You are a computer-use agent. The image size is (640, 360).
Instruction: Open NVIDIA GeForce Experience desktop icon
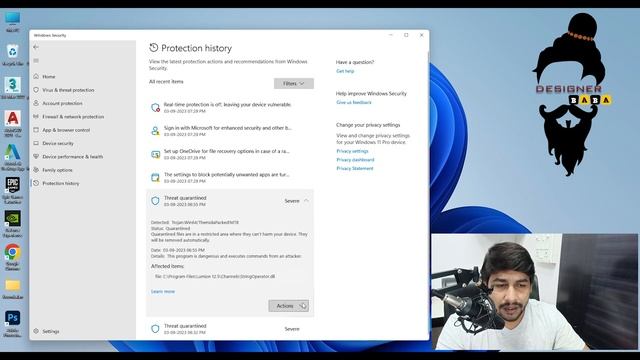(x=13, y=224)
